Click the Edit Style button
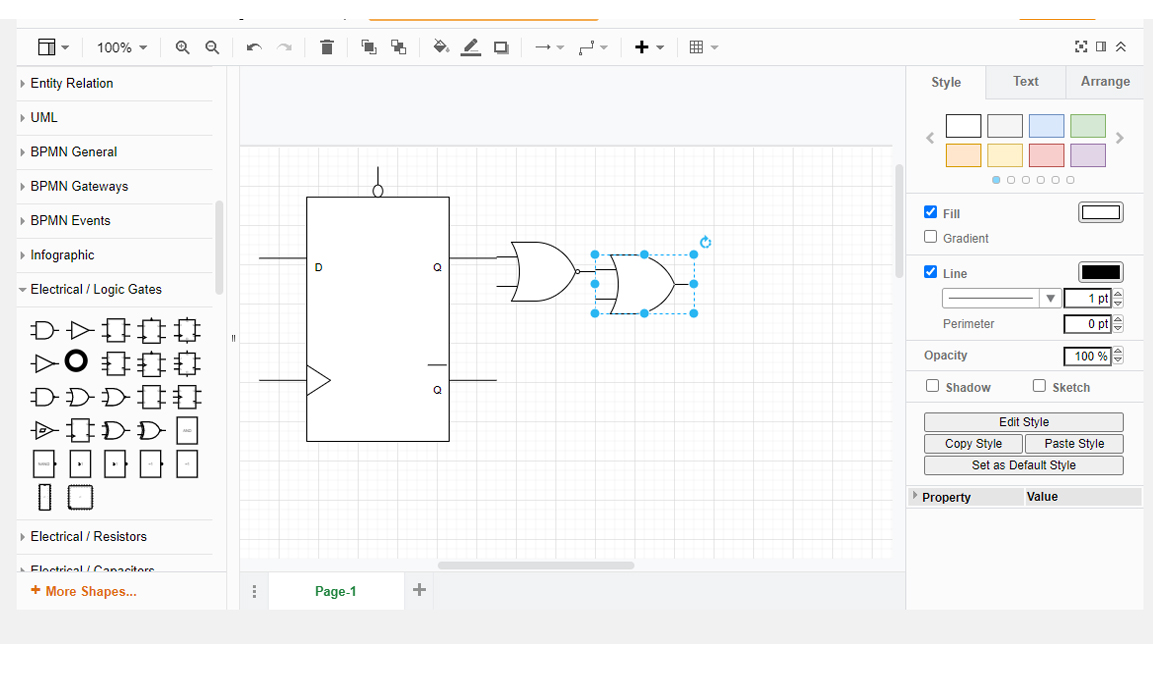1153x675 pixels. (x=1023, y=422)
